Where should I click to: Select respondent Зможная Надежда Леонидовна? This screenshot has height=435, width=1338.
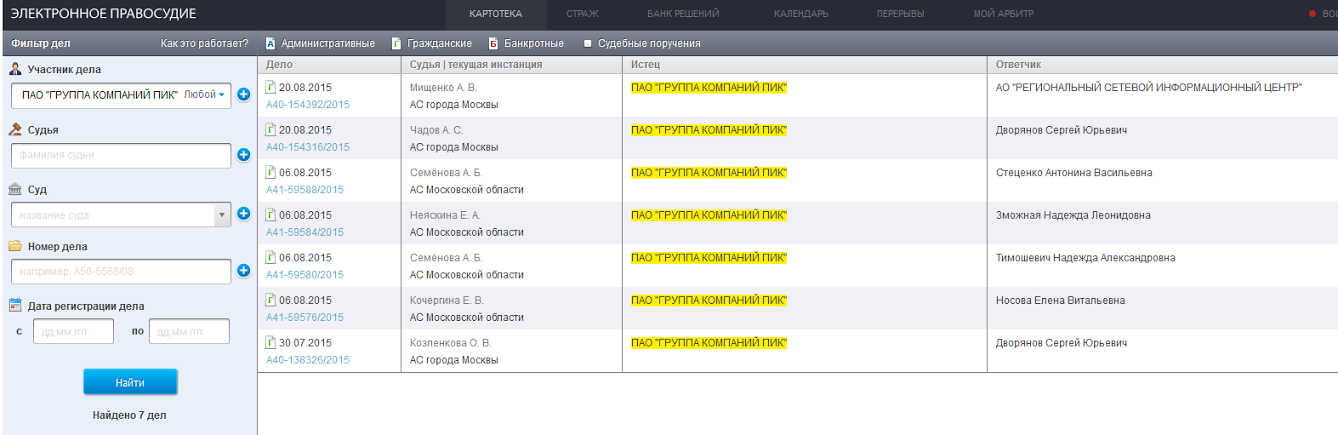tap(1073, 215)
